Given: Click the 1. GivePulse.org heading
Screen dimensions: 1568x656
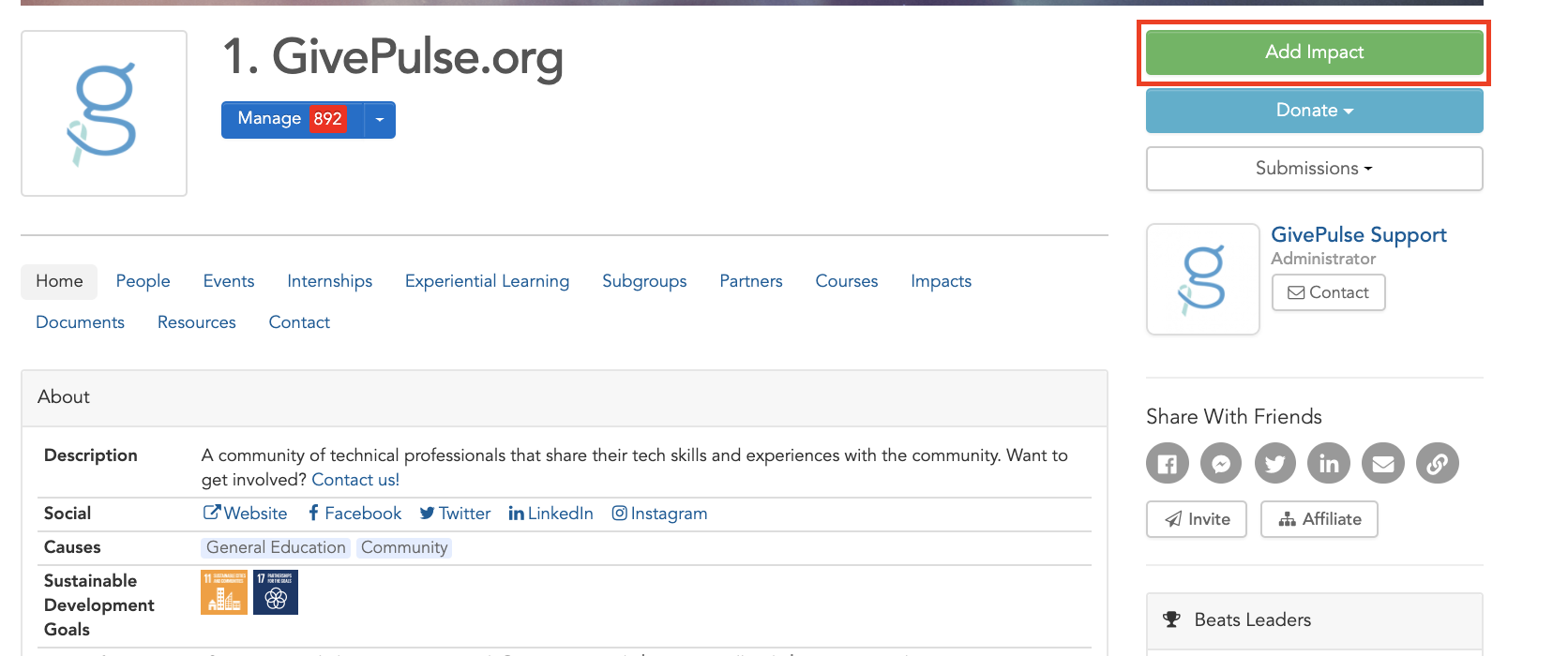Looking at the screenshot, I should pyautogui.click(x=393, y=57).
